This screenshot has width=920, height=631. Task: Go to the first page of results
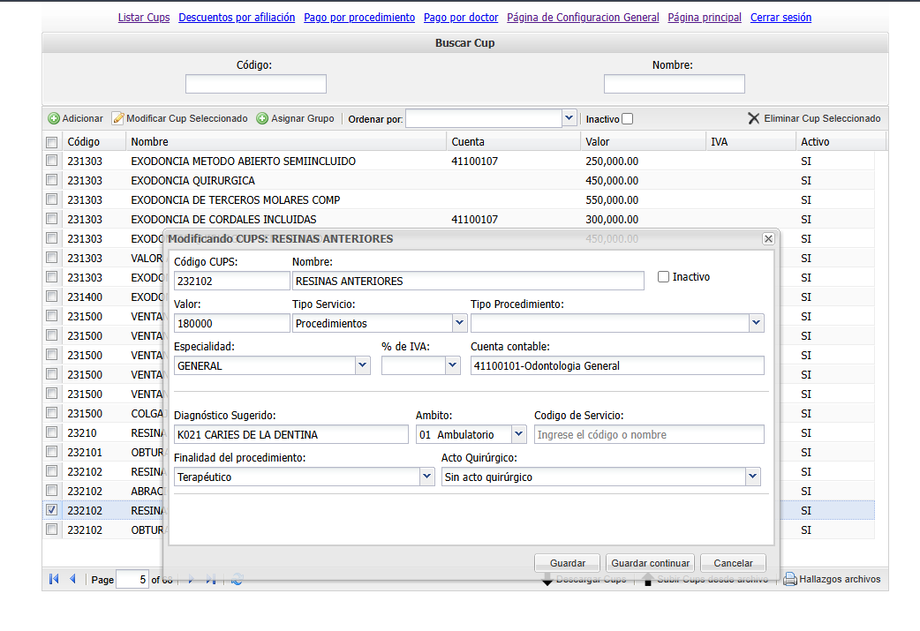coord(54,579)
